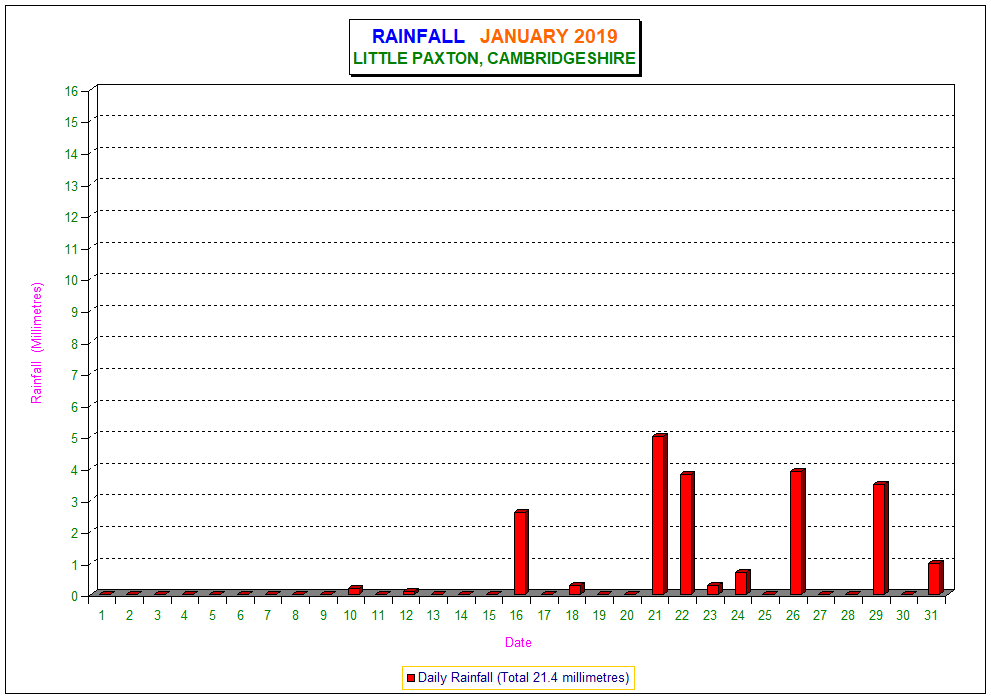Viewport: 991px width, 698px height.
Task: Click x-axis date label '16'
Action: tap(516, 615)
